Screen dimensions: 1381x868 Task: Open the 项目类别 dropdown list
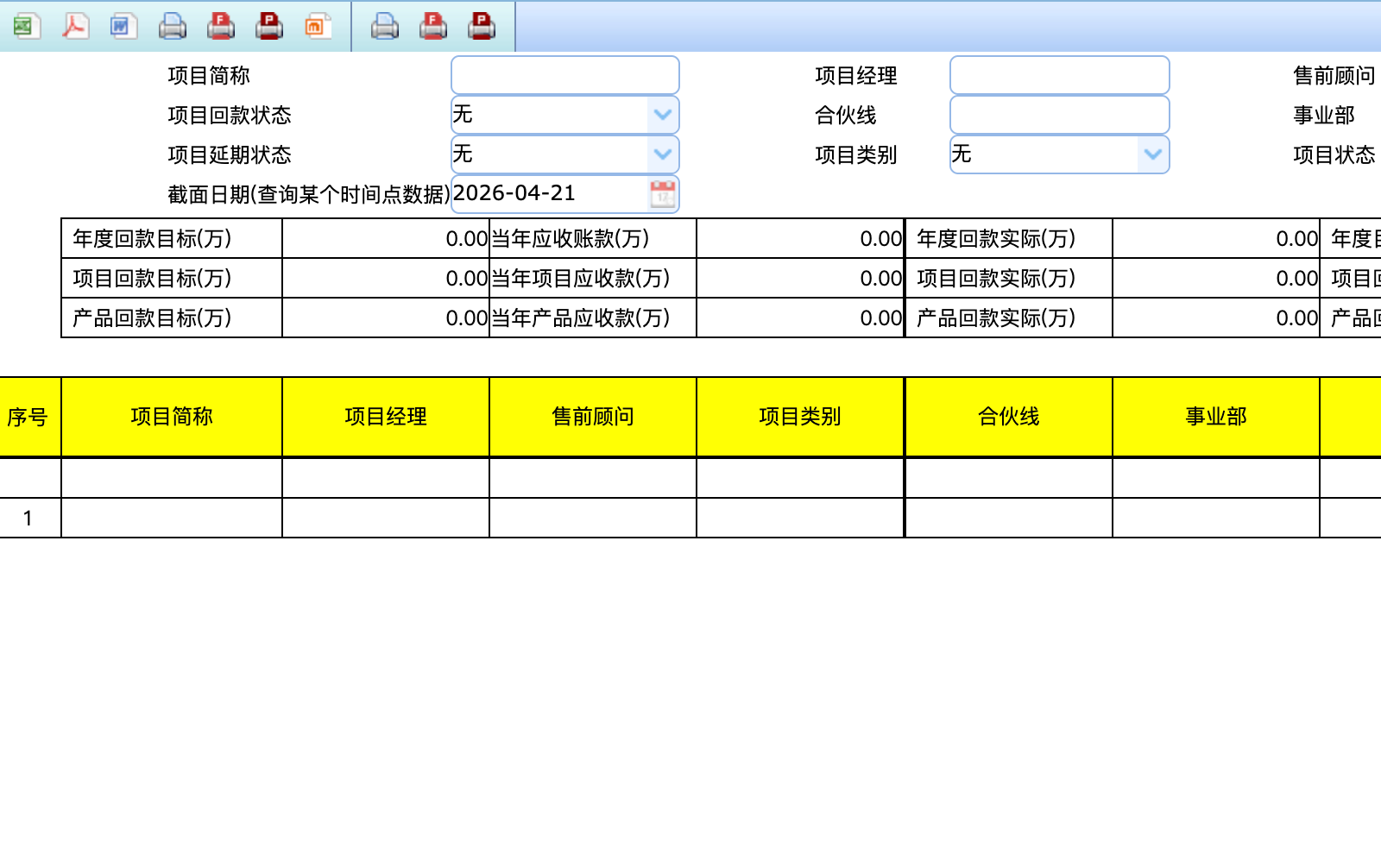coord(1152,154)
